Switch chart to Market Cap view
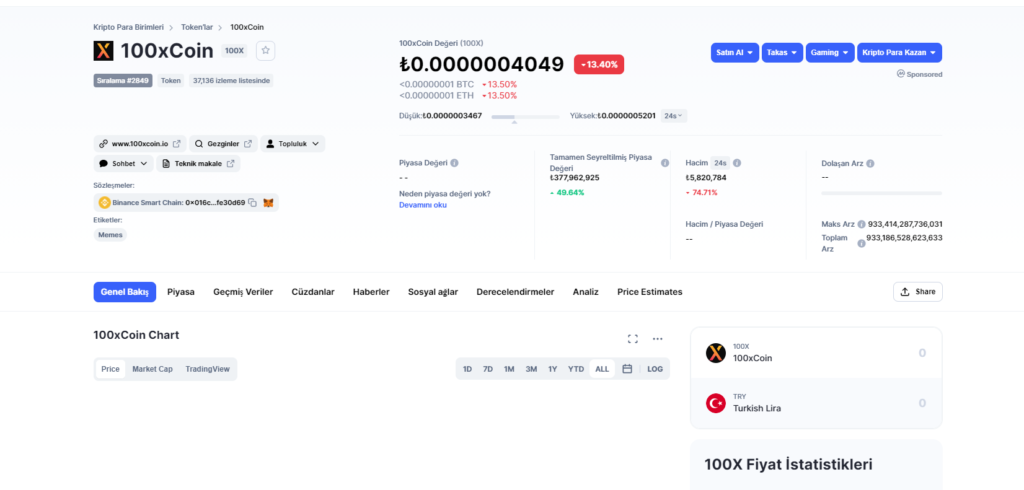 pos(152,369)
